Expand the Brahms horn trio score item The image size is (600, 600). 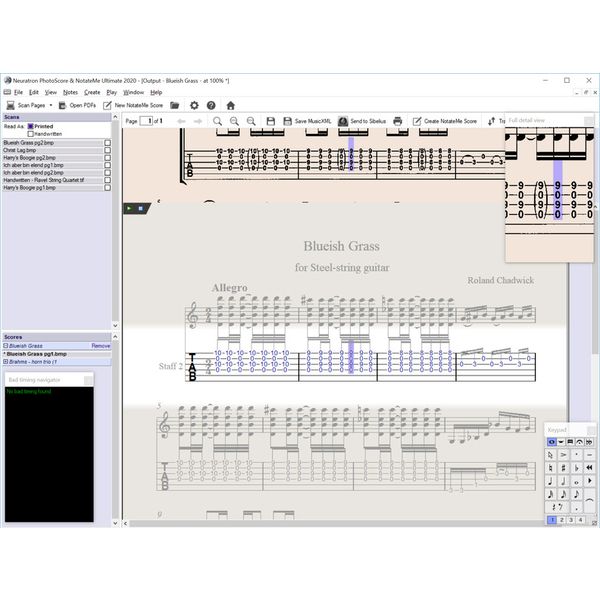pyautogui.click(x=6, y=361)
